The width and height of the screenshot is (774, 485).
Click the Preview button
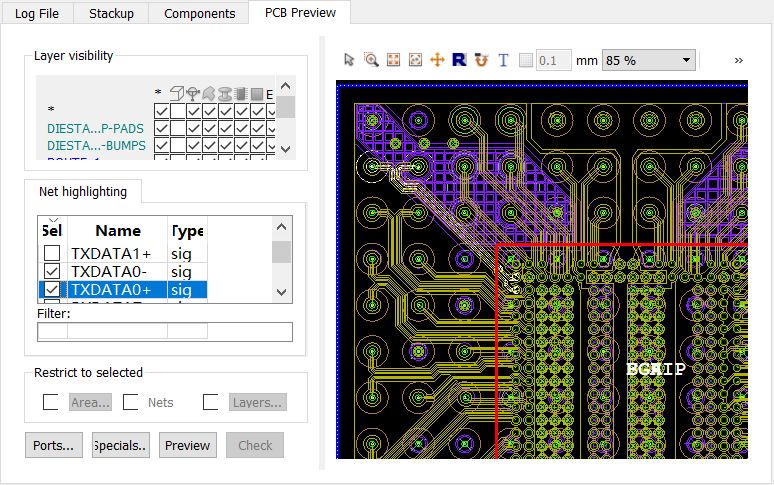[188, 445]
